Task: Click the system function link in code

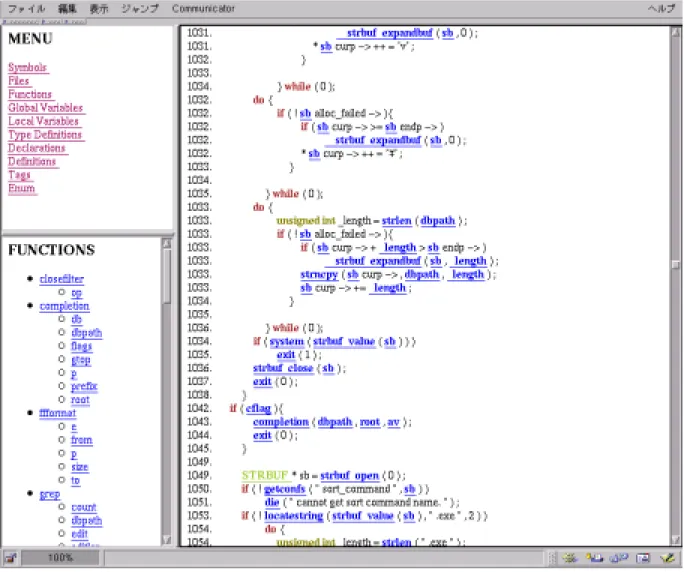Action: tap(287, 342)
